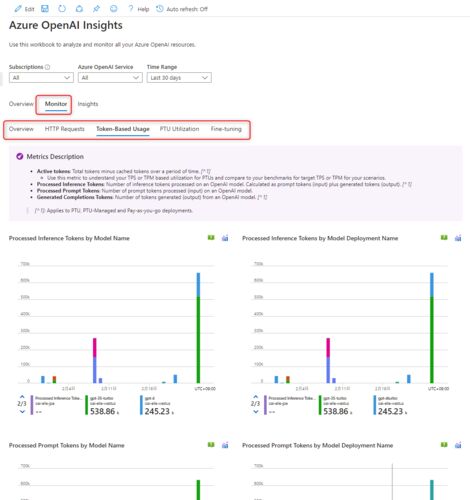
Task: Click green icon for Prompt Tokens by Model Name
Action: pyautogui.click(x=211, y=445)
